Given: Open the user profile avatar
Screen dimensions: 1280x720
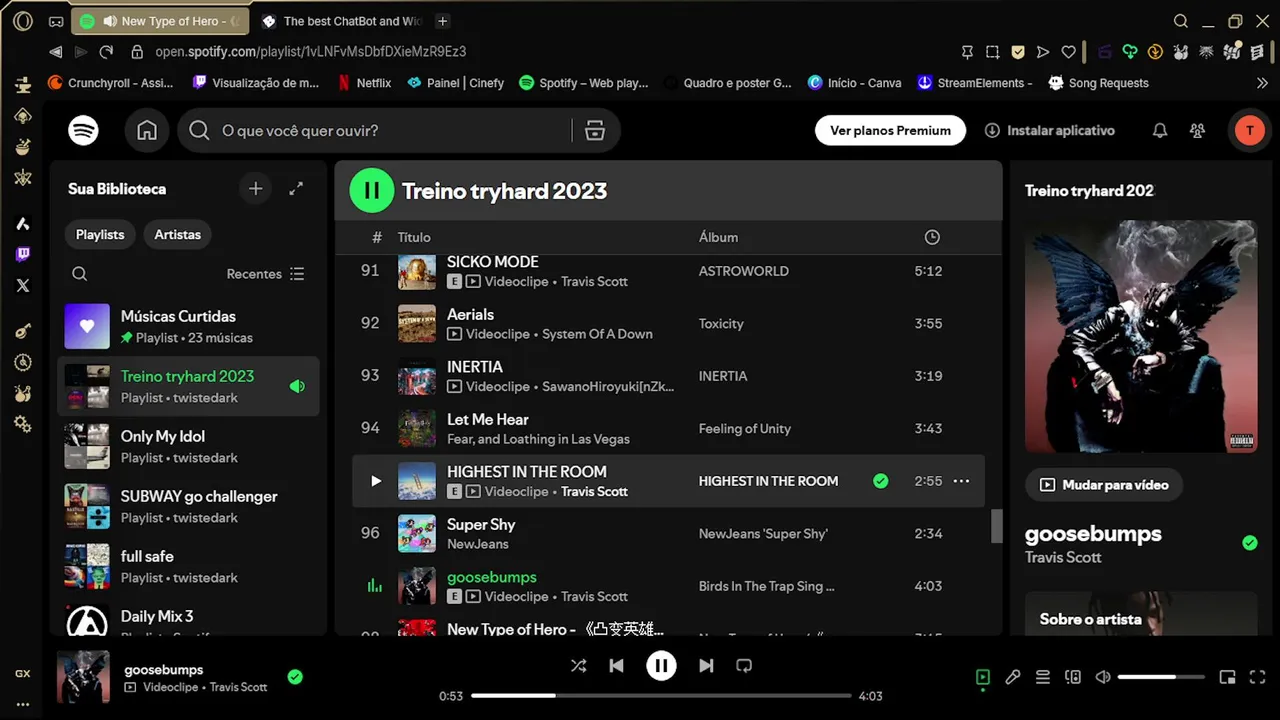Looking at the screenshot, I should 1248,131.
